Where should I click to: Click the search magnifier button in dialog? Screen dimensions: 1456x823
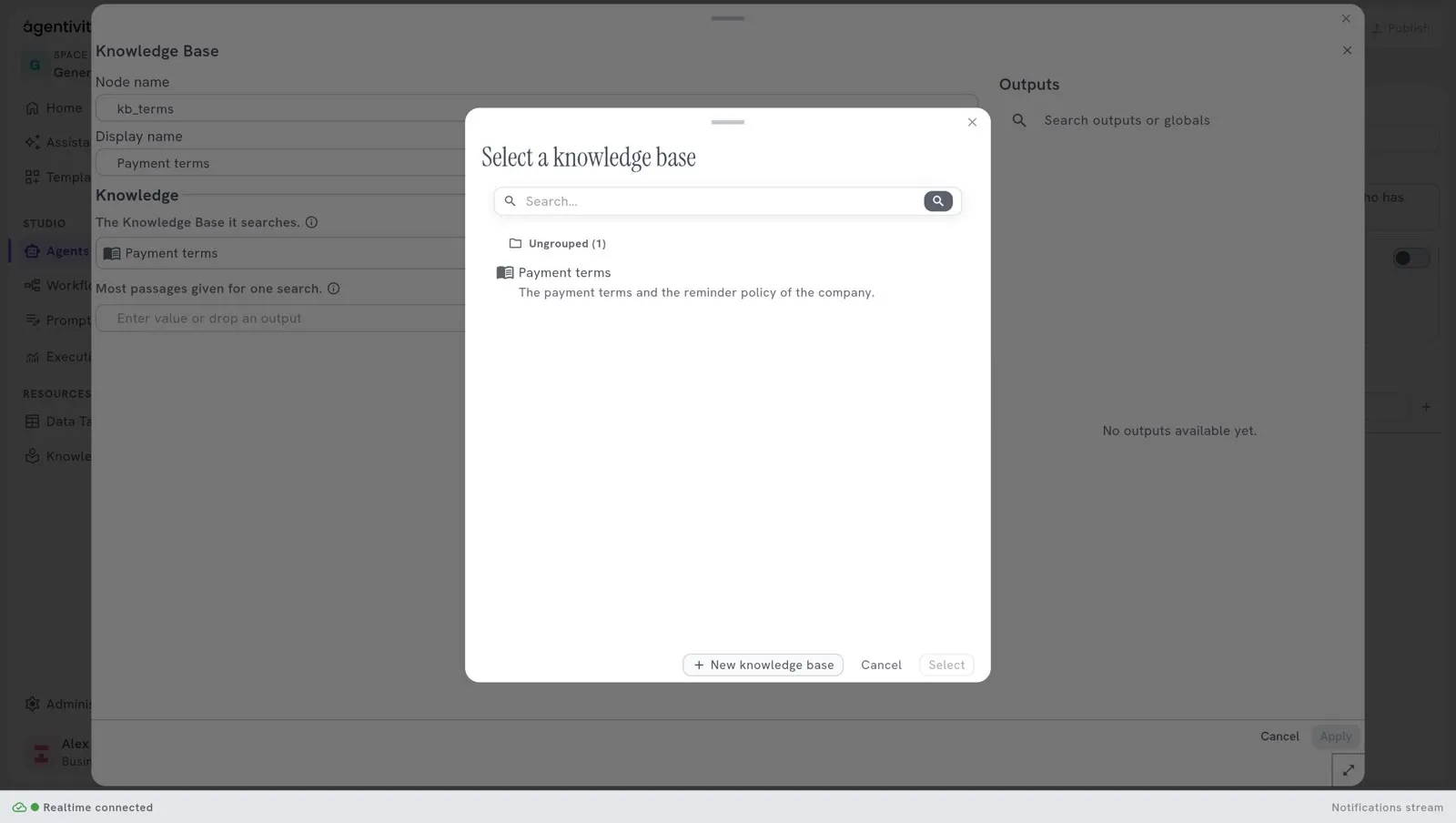pyautogui.click(x=938, y=201)
